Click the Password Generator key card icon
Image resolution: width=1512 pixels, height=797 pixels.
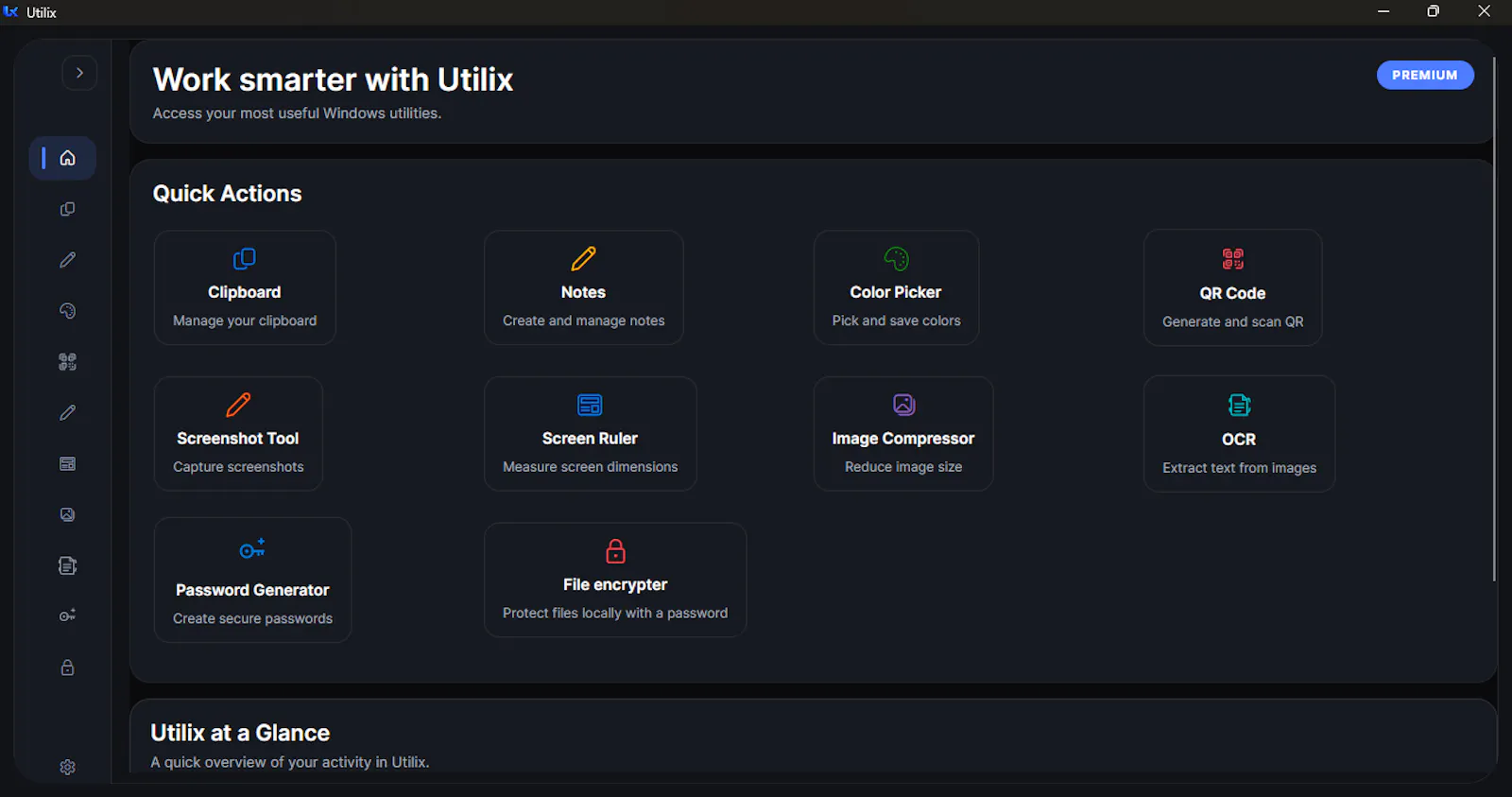252,549
